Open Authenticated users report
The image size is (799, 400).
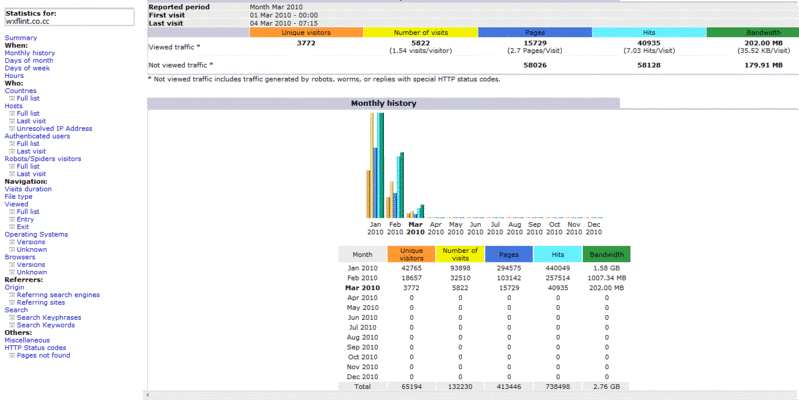coord(37,137)
